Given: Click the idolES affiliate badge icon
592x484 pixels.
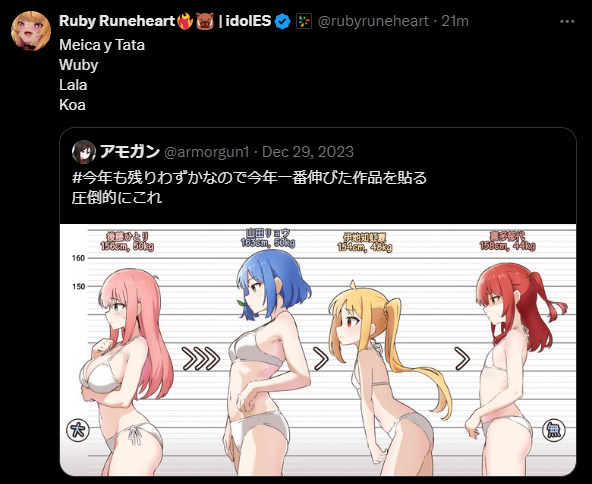Looking at the screenshot, I should tap(304, 21).
